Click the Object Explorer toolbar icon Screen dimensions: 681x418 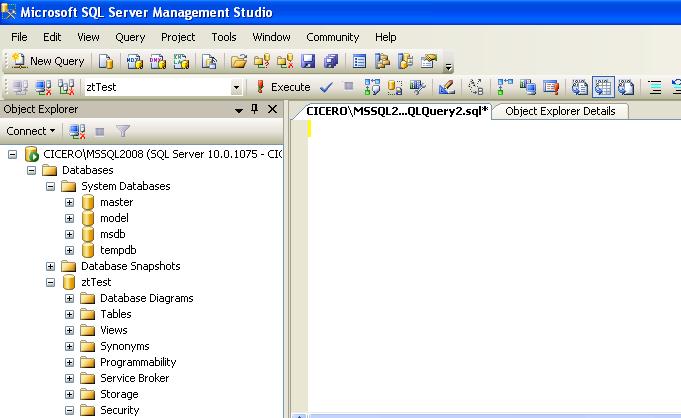[382, 61]
